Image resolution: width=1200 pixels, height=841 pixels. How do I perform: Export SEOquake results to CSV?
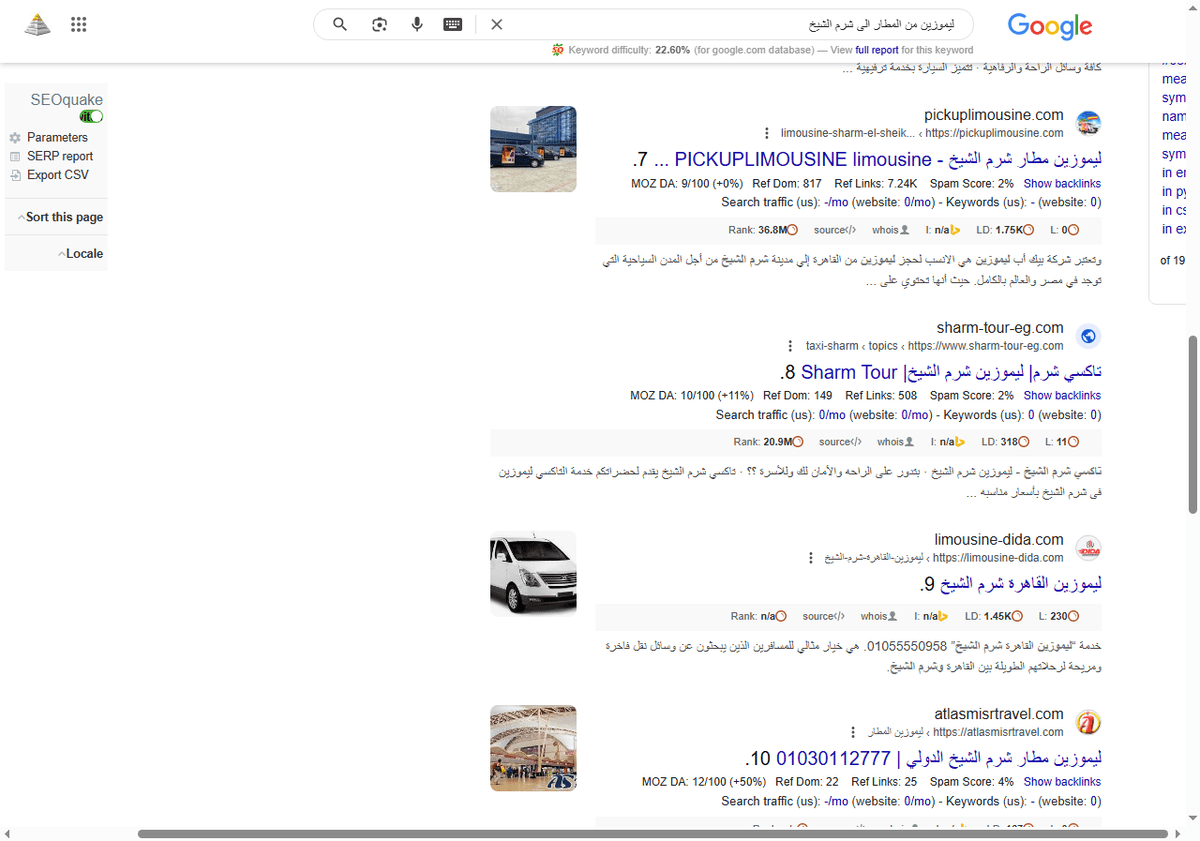[58, 174]
